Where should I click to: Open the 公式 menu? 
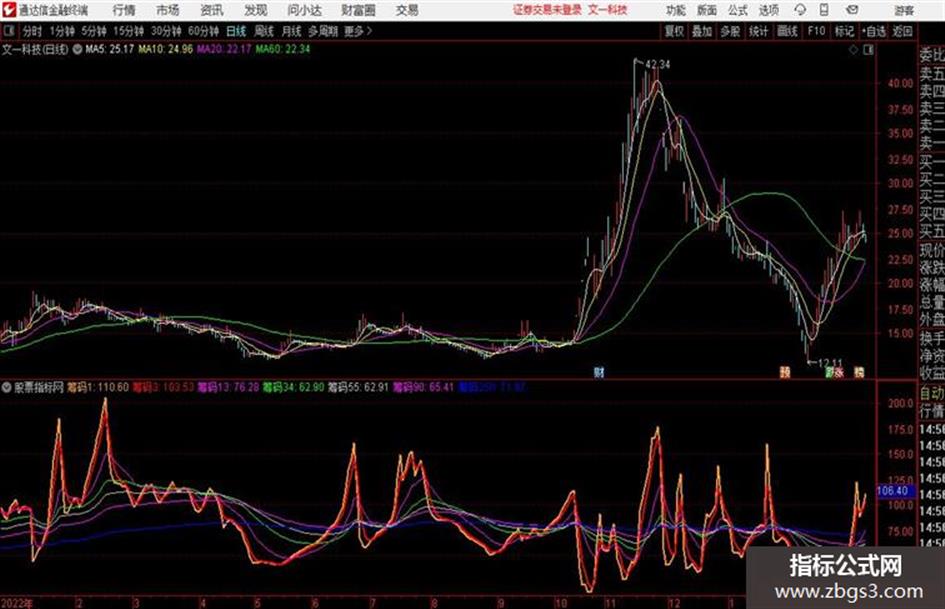737,10
